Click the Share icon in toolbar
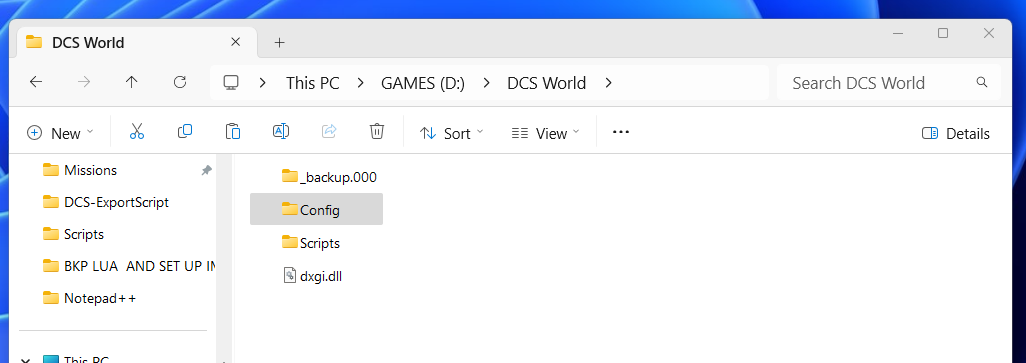This screenshot has height=363, width=1026. (328, 132)
